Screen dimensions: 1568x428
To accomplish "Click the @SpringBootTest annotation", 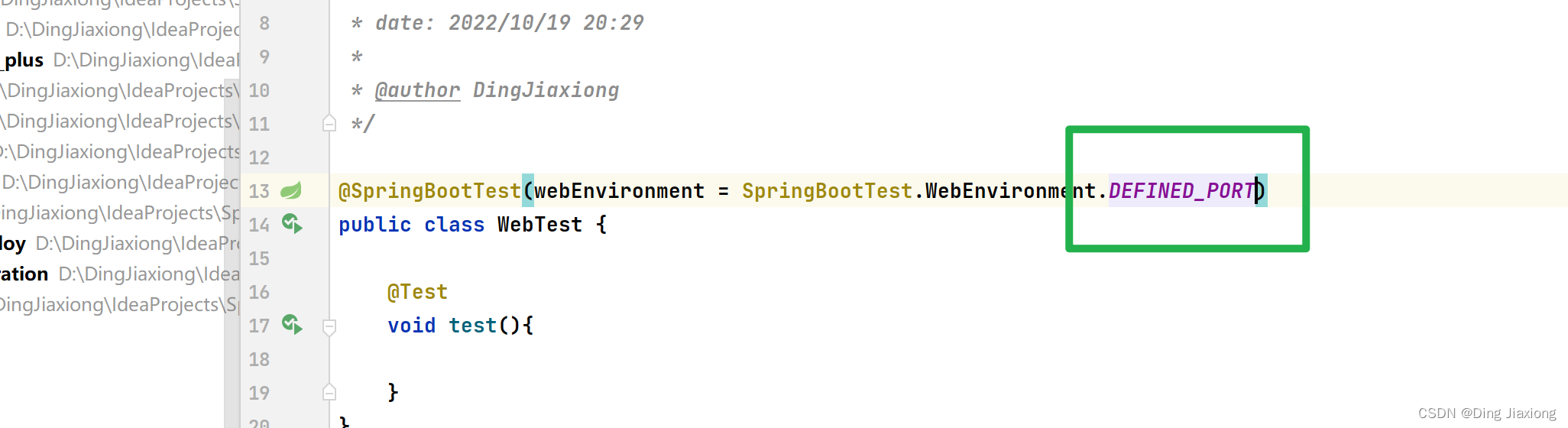I will tap(429, 190).
